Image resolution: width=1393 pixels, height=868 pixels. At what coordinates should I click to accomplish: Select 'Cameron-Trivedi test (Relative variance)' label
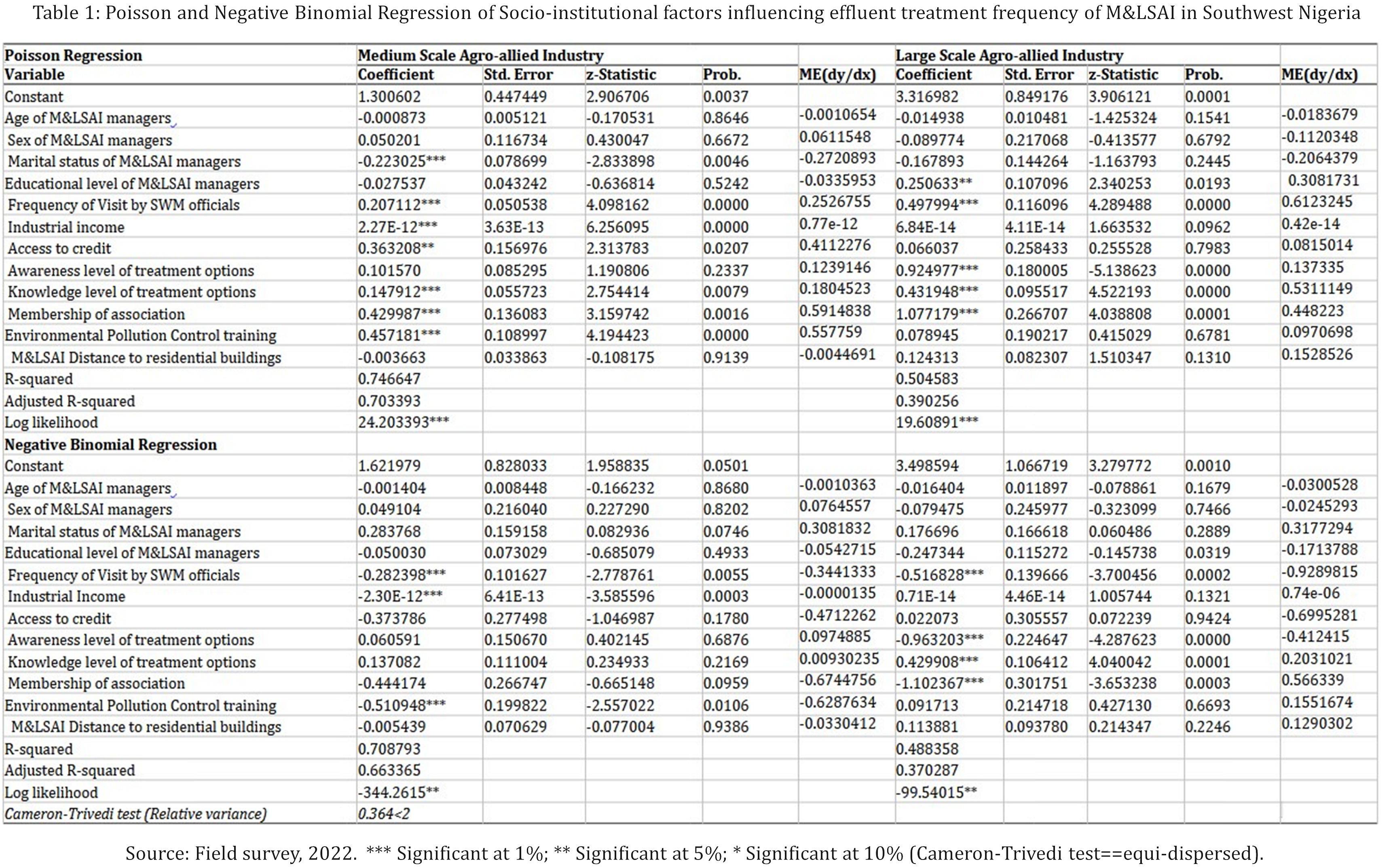pos(135,814)
